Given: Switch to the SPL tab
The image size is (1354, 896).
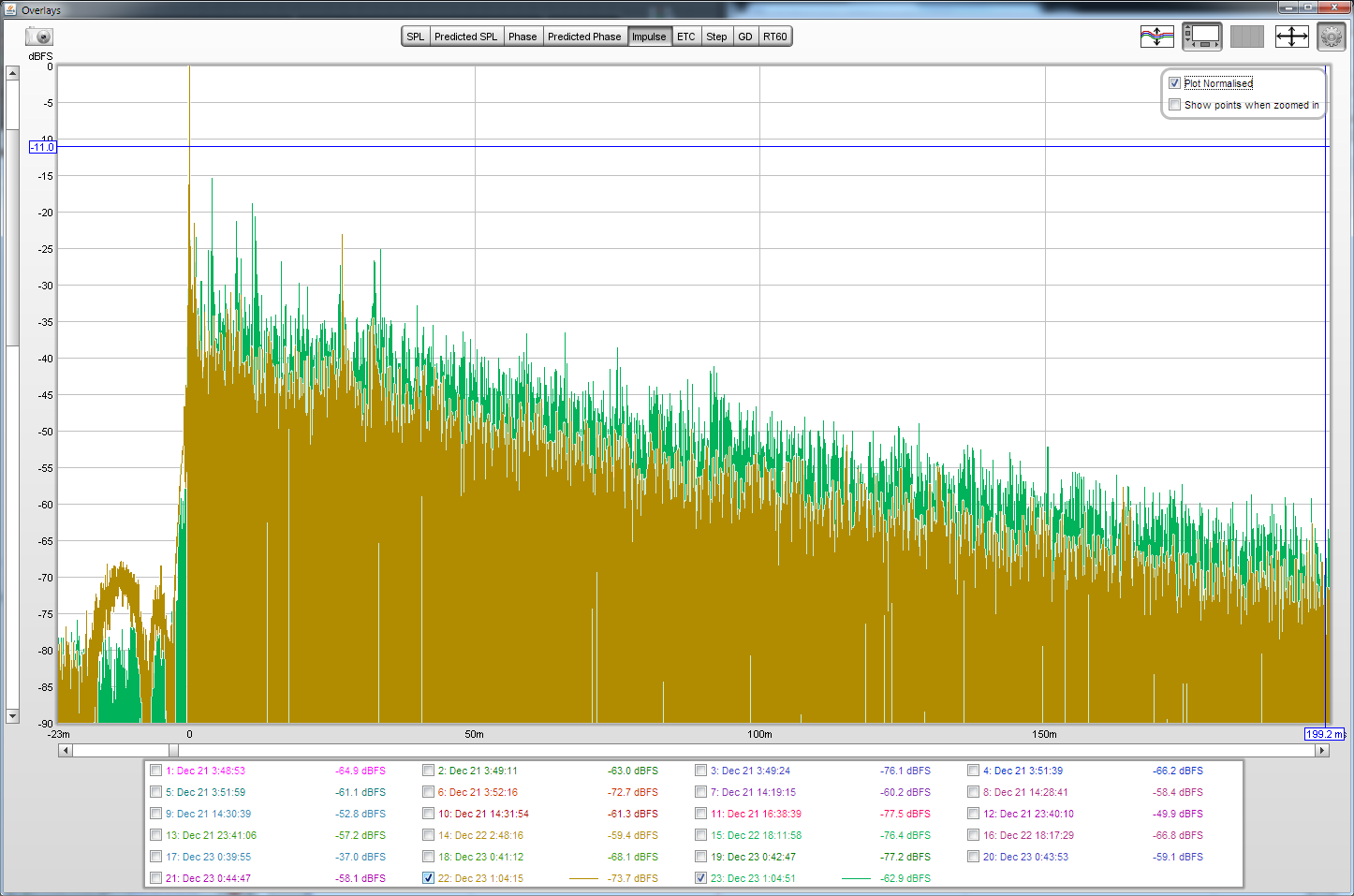Looking at the screenshot, I should tap(416, 37).
